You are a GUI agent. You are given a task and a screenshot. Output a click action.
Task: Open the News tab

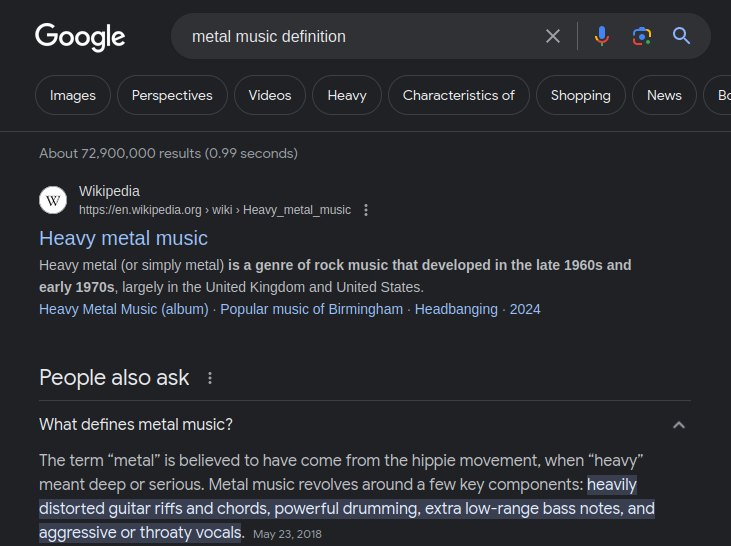point(664,95)
